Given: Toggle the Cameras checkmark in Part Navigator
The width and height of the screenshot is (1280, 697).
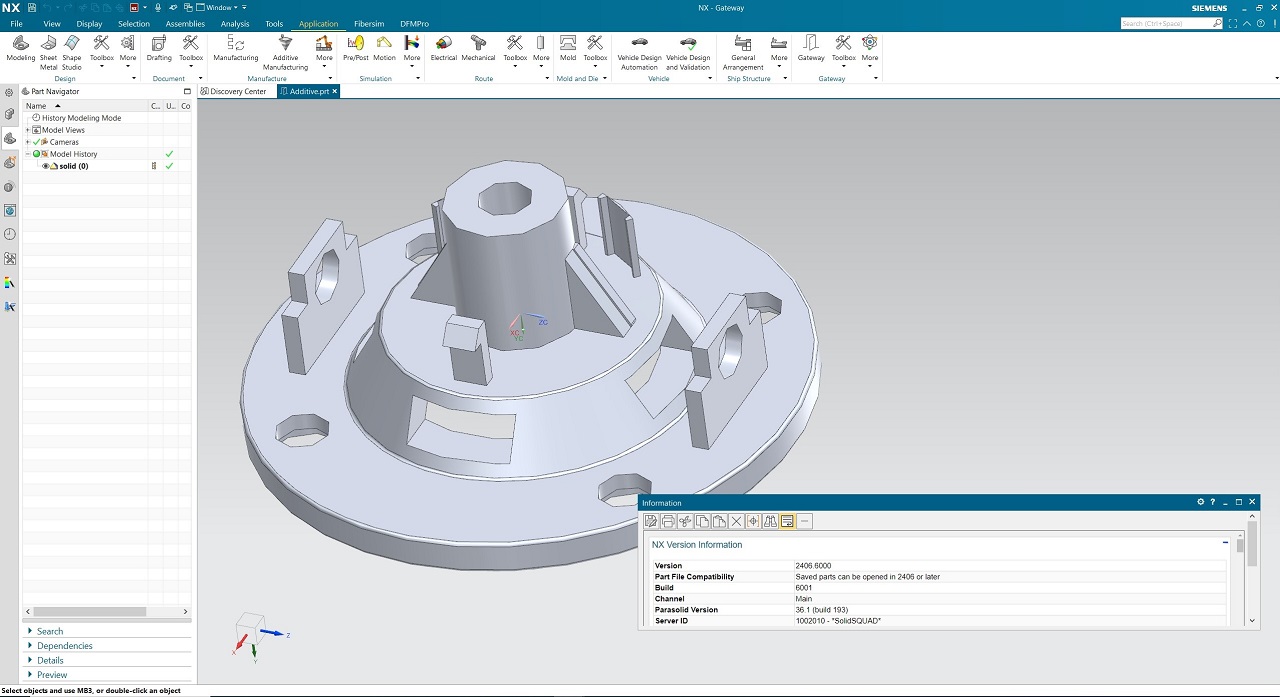Looking at the screenshot, I should (x=37, y=142).
